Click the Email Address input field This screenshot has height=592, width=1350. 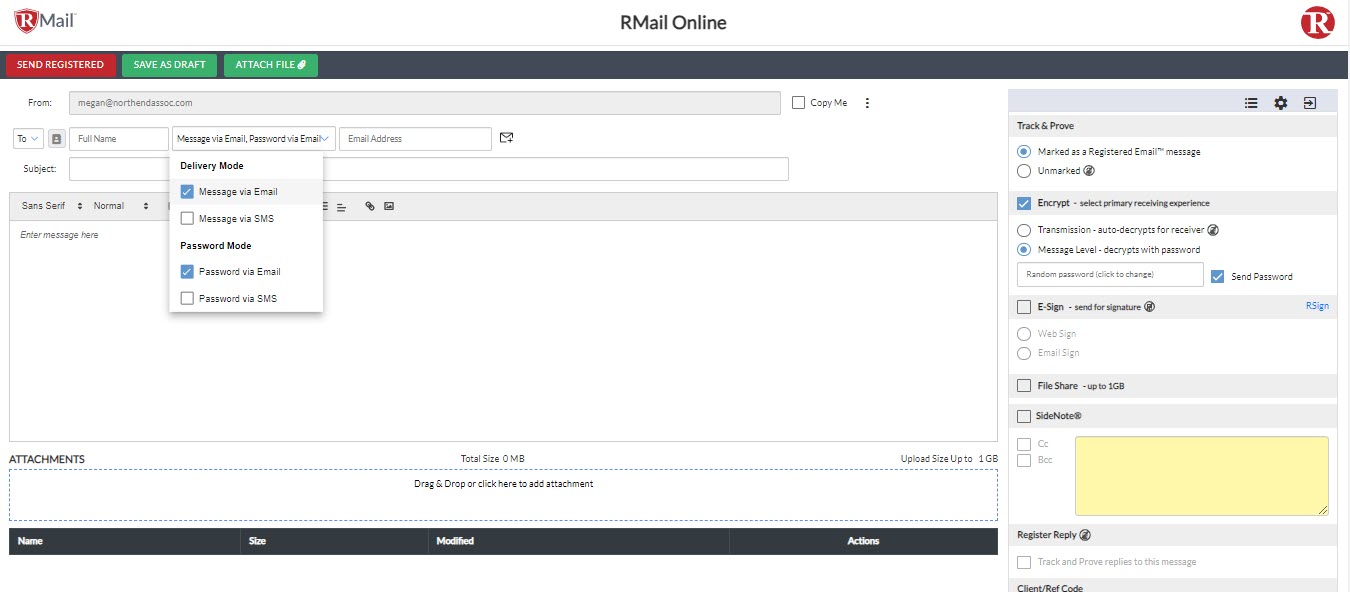click(415, 139)
